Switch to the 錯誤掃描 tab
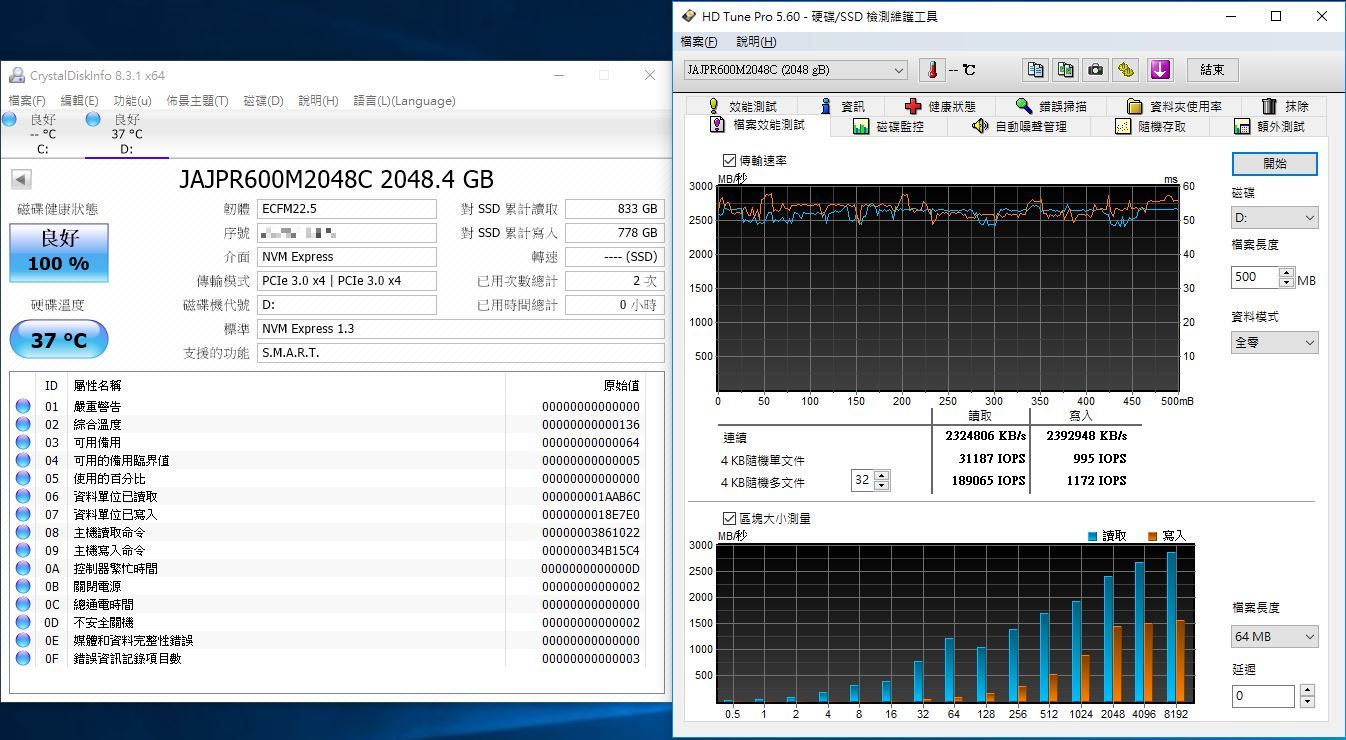Image resolution: width=1346 pixels, height=740 pixels. [1049, 106]
